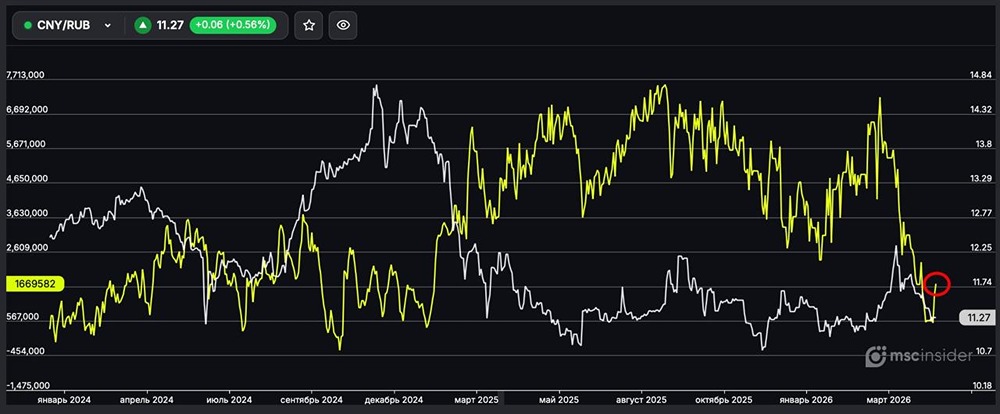
Task: Click the март 2025 date label
Action: pyautogui.click(x=476, y=400)
